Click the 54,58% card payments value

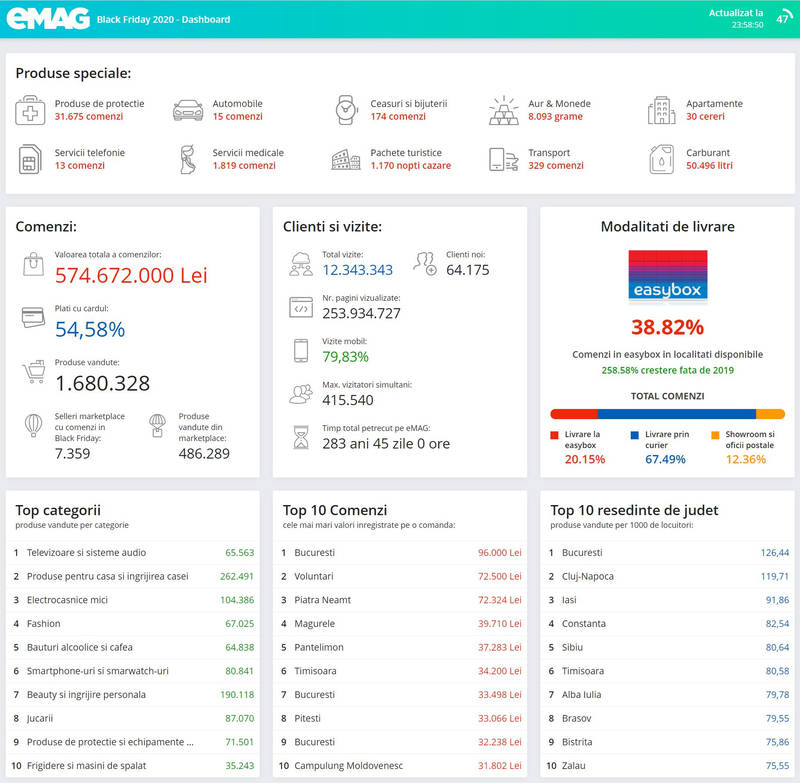point(90,330)
